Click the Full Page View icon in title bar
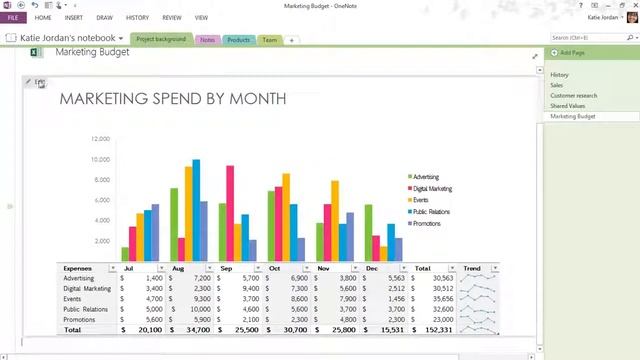The width and height of the screenshot is (640, 360). pos(595,5)
